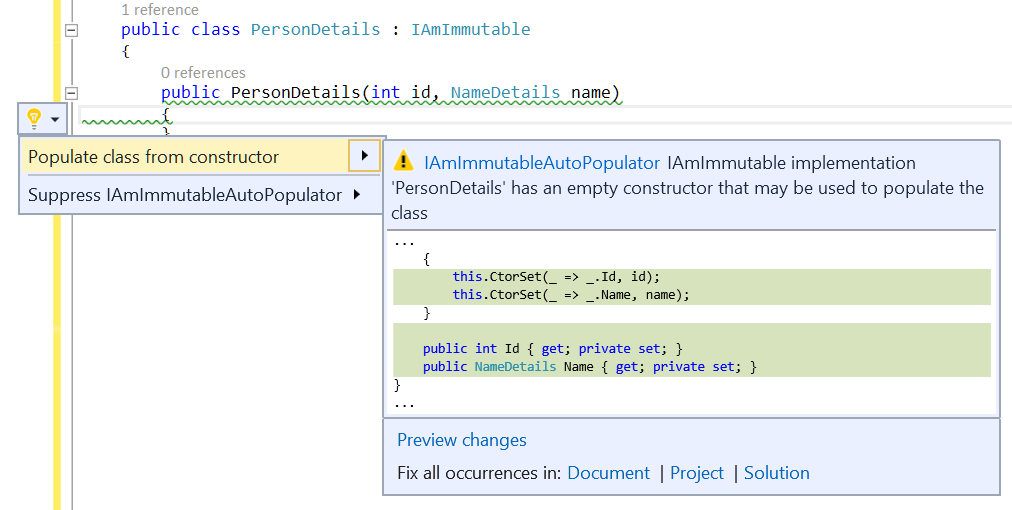Click 'public int Id' property preview line

coord(552,349)
